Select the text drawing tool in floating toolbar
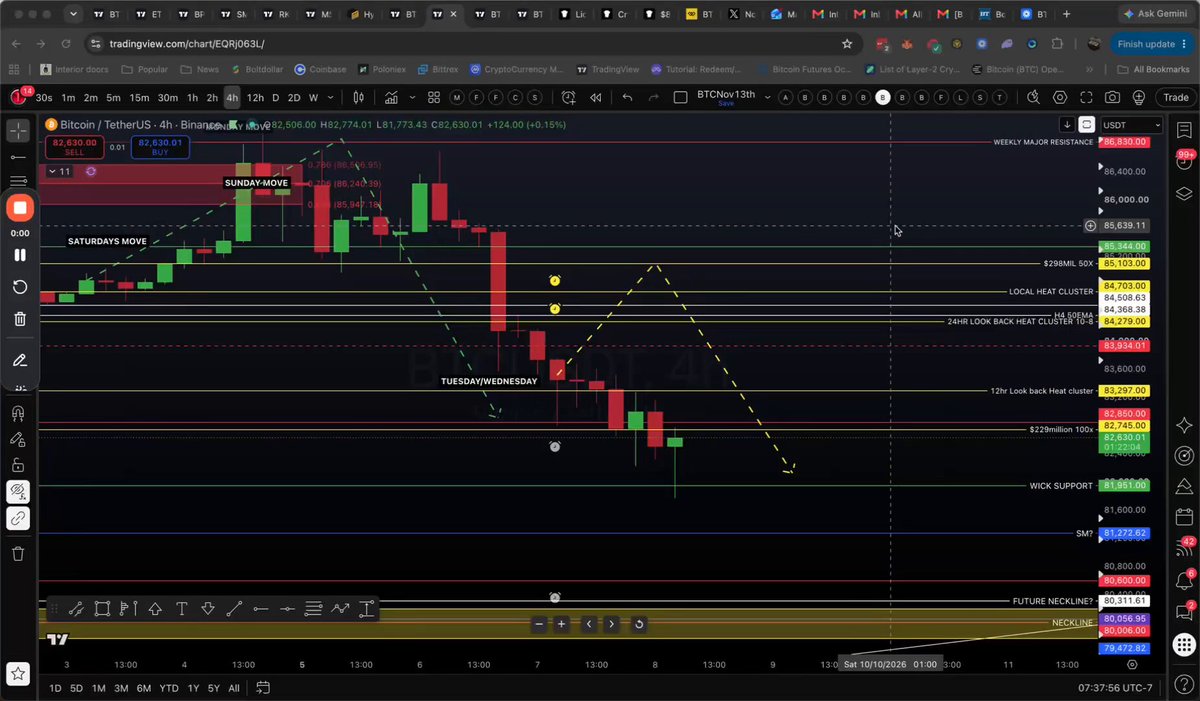Screen dimensions: 1200x701 click(182, 608)
